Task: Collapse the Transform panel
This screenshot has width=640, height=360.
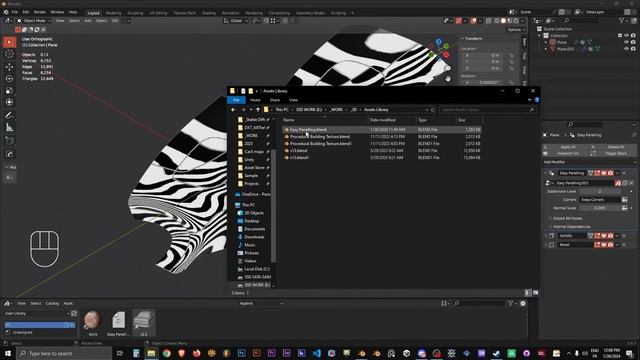Action: 462,38
